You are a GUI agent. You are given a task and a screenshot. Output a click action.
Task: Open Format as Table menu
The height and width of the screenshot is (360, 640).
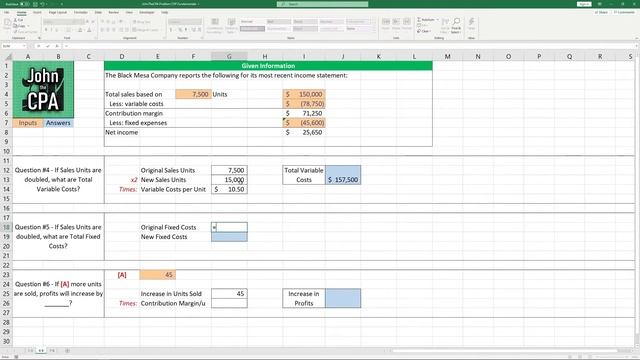(x=231, y=26)
